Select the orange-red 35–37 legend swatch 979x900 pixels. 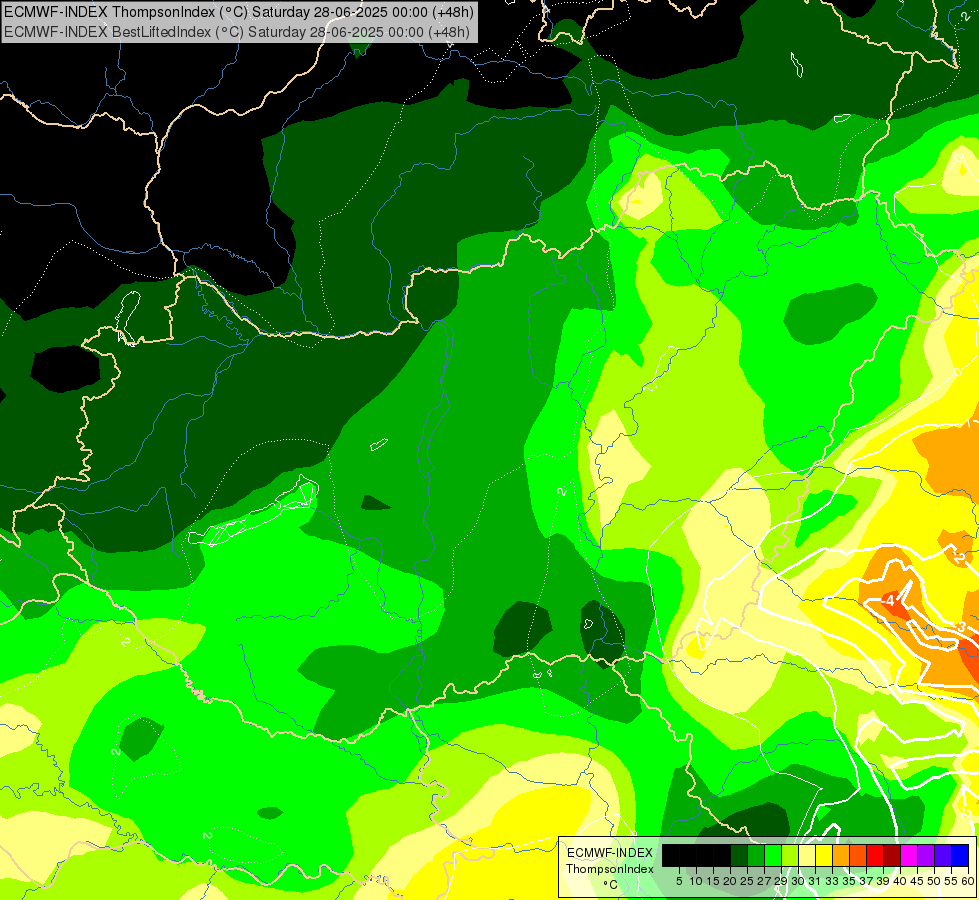[x=858, y=855]
